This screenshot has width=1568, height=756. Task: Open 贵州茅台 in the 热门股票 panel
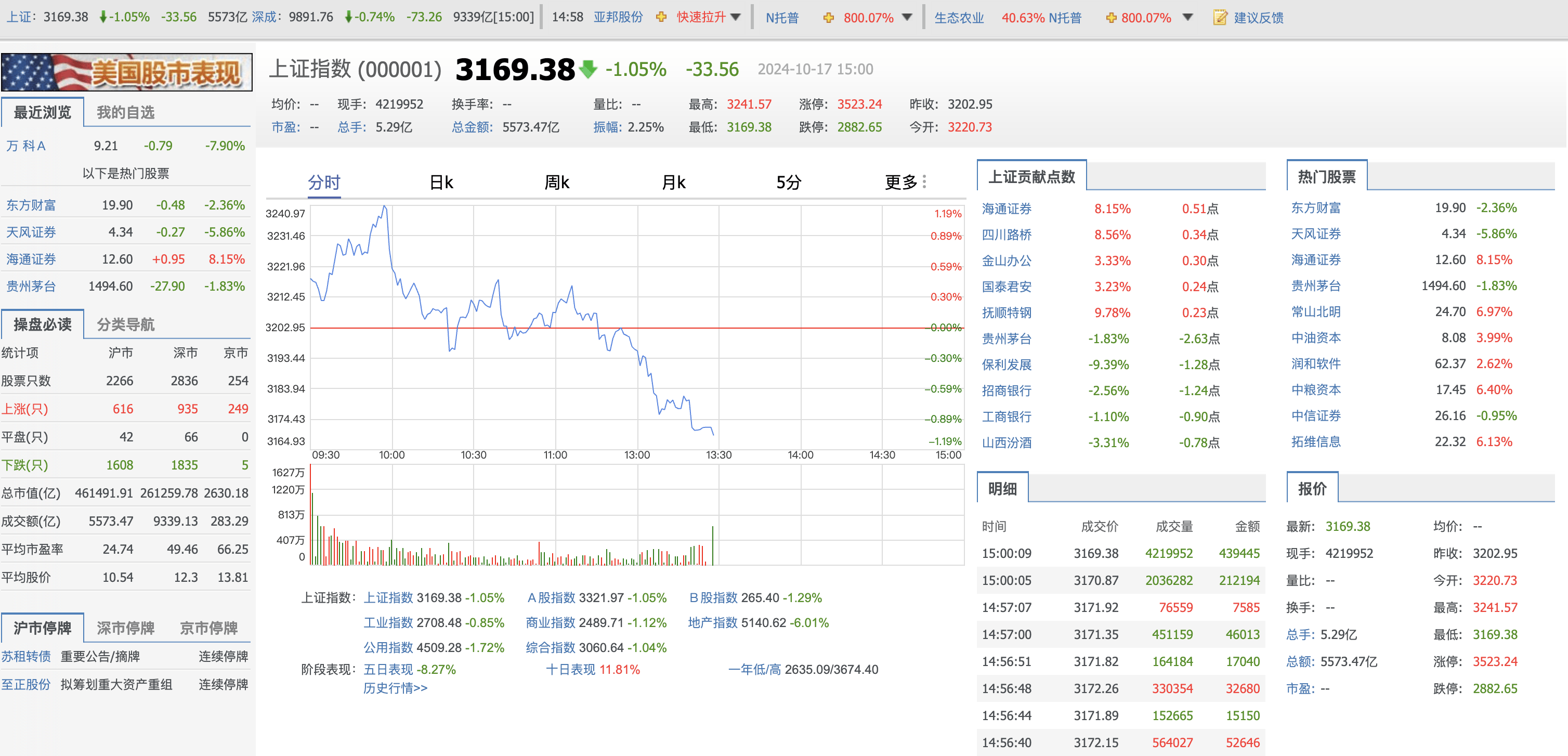(x=1316, y=285)
